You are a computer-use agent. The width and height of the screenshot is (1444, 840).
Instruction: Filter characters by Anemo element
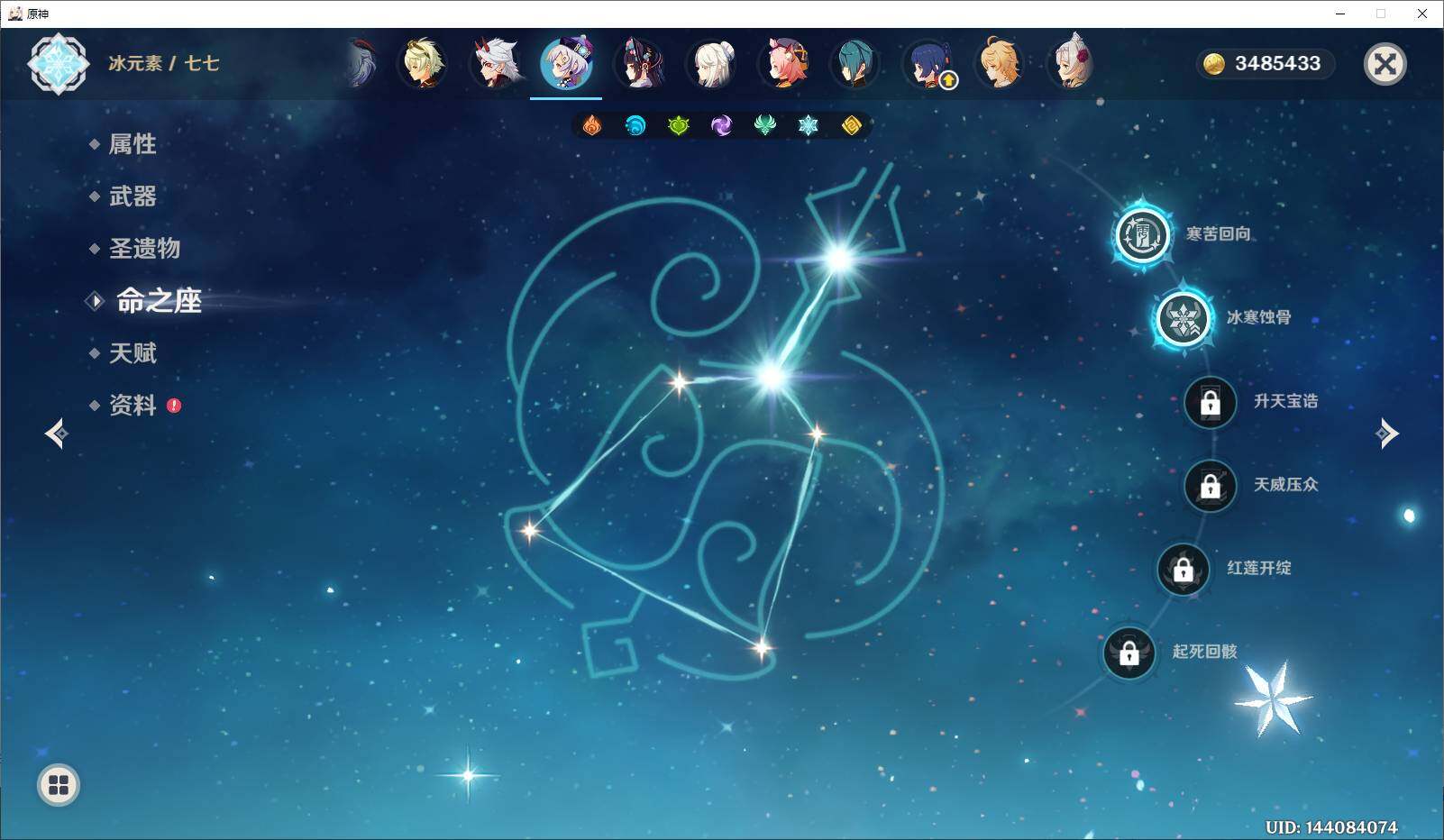(x=765, y=125)
